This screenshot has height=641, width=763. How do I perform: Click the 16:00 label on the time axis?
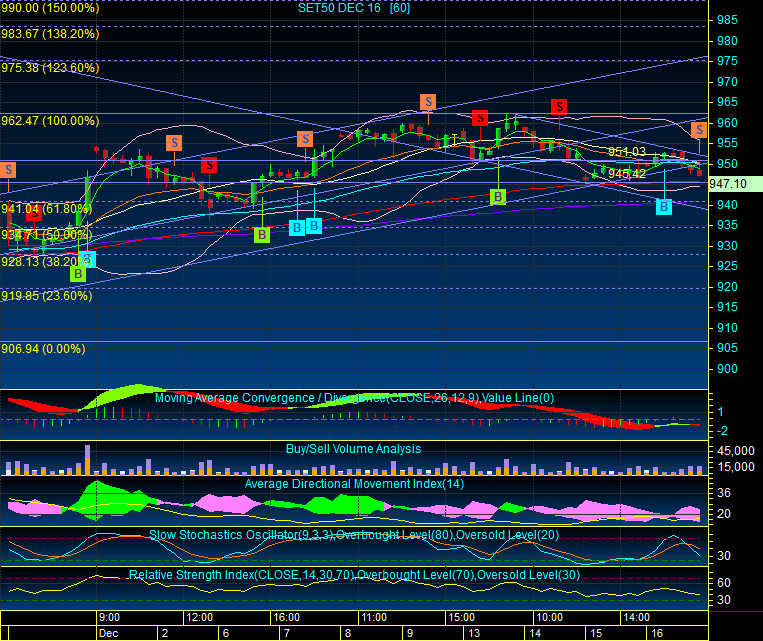coord(287,617)
